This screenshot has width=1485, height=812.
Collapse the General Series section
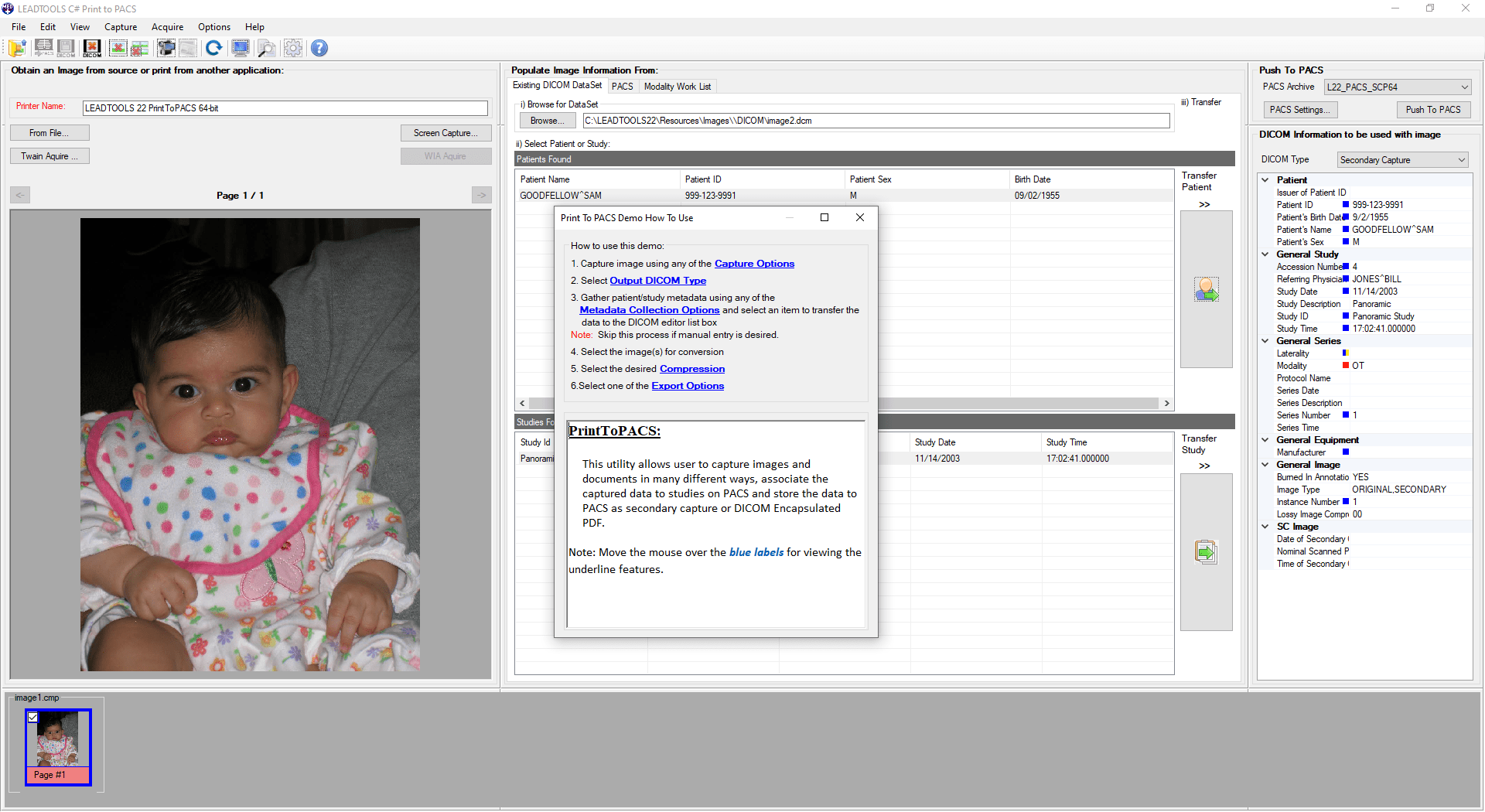tap(1265, 340)
